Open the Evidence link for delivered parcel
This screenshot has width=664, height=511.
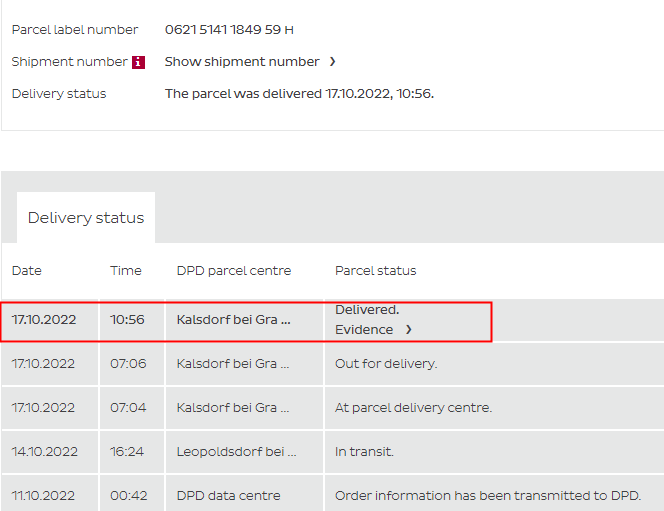click(x=365, y=329)
